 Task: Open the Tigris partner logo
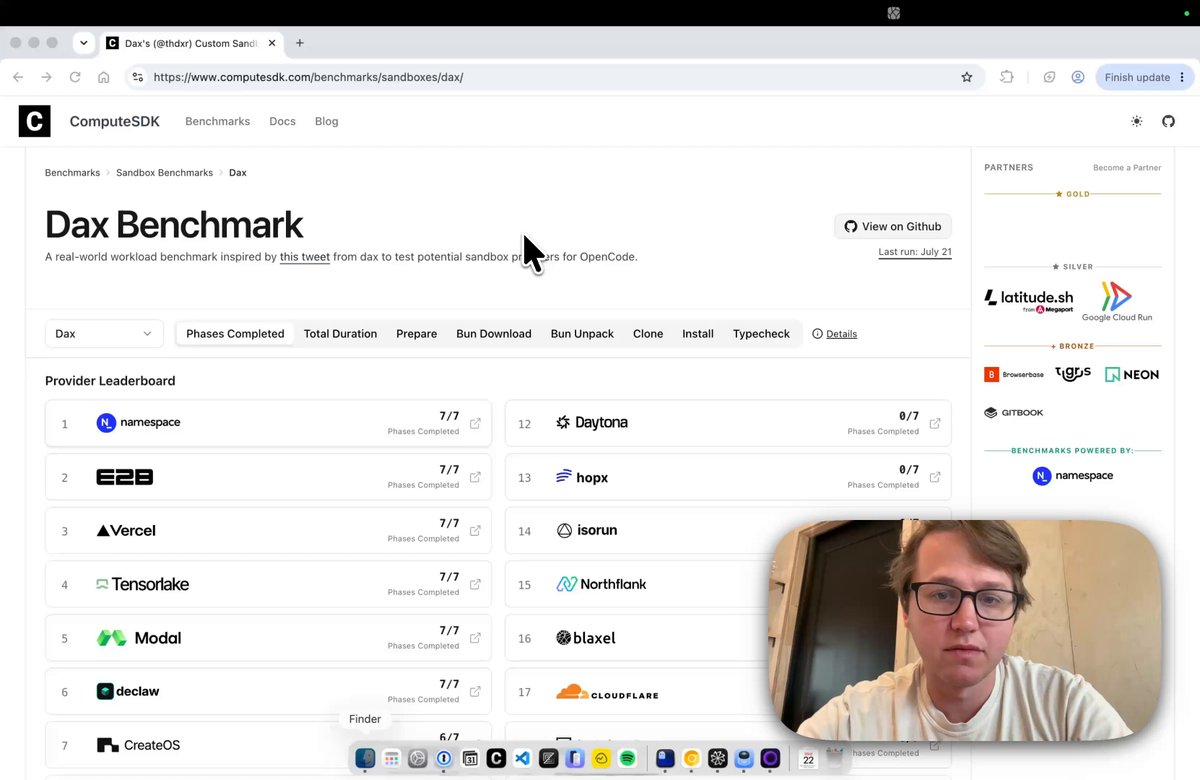(1073, 374)
